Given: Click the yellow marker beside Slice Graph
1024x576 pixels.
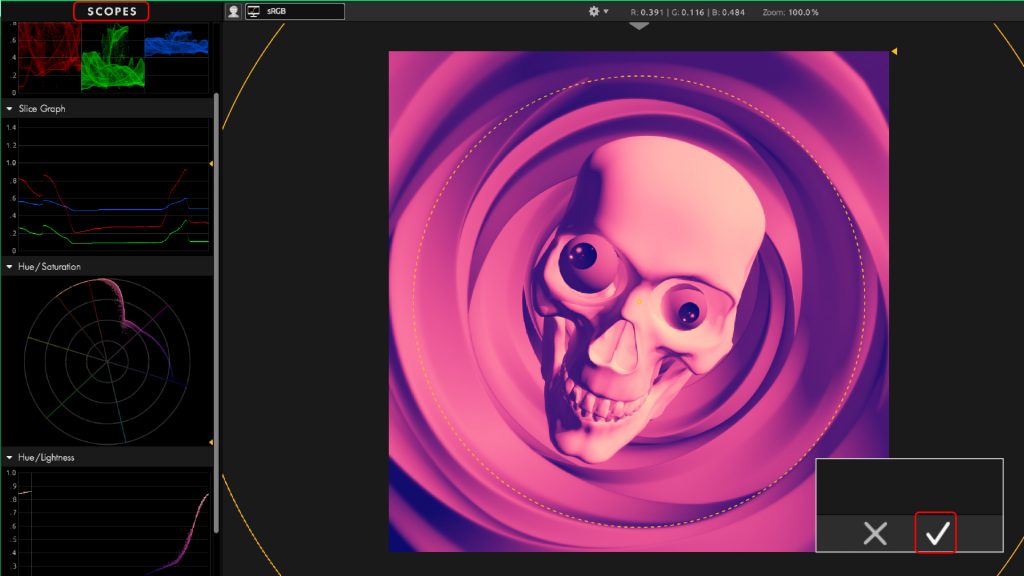Looking at the screenshot, I should (x=211, y=163).
